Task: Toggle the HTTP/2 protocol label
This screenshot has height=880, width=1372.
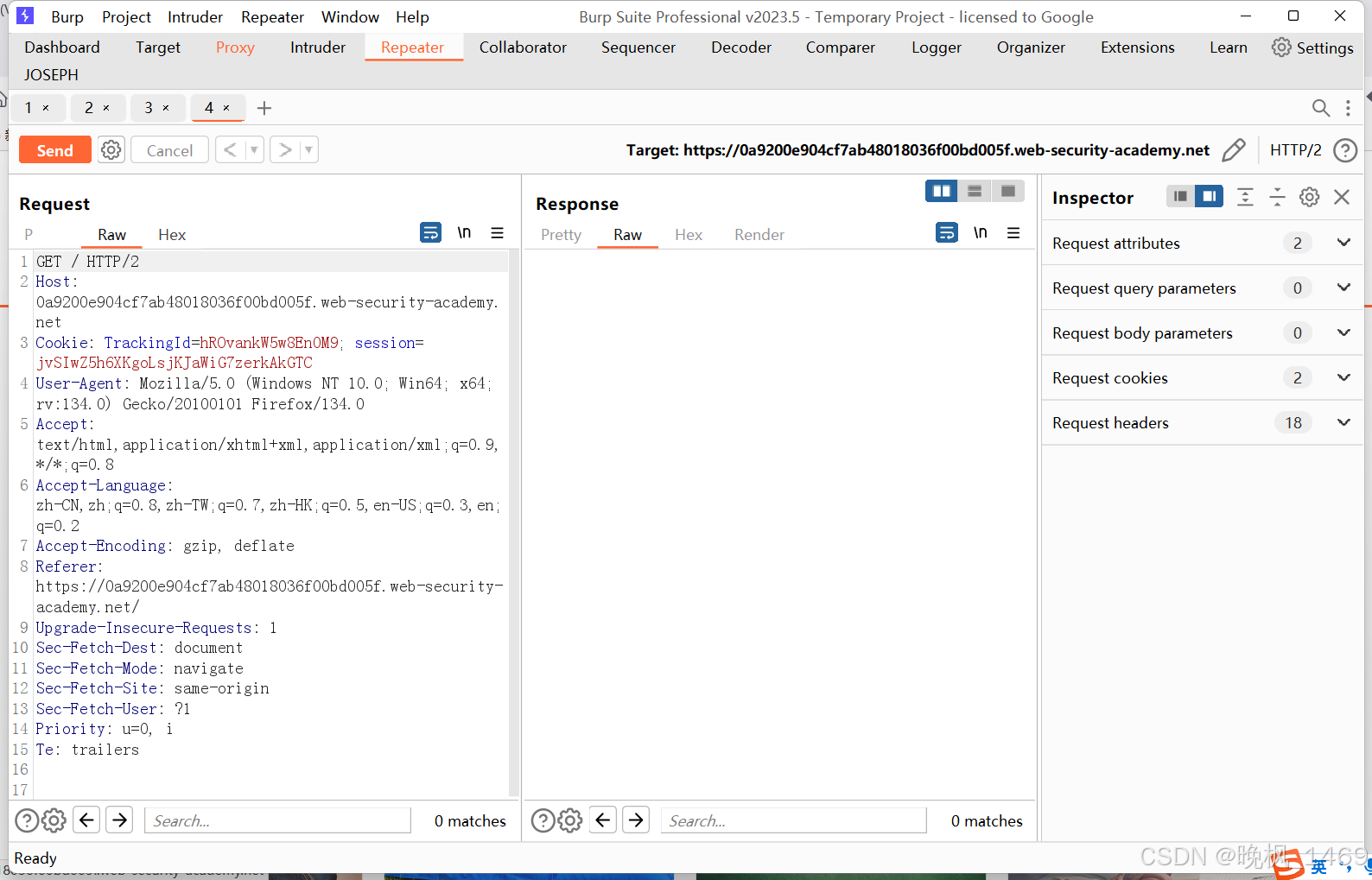Action: [x=1295, y=150]
